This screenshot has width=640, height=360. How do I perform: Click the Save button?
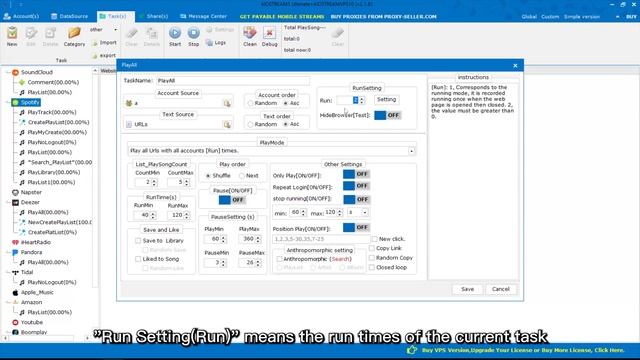point(467,289)
